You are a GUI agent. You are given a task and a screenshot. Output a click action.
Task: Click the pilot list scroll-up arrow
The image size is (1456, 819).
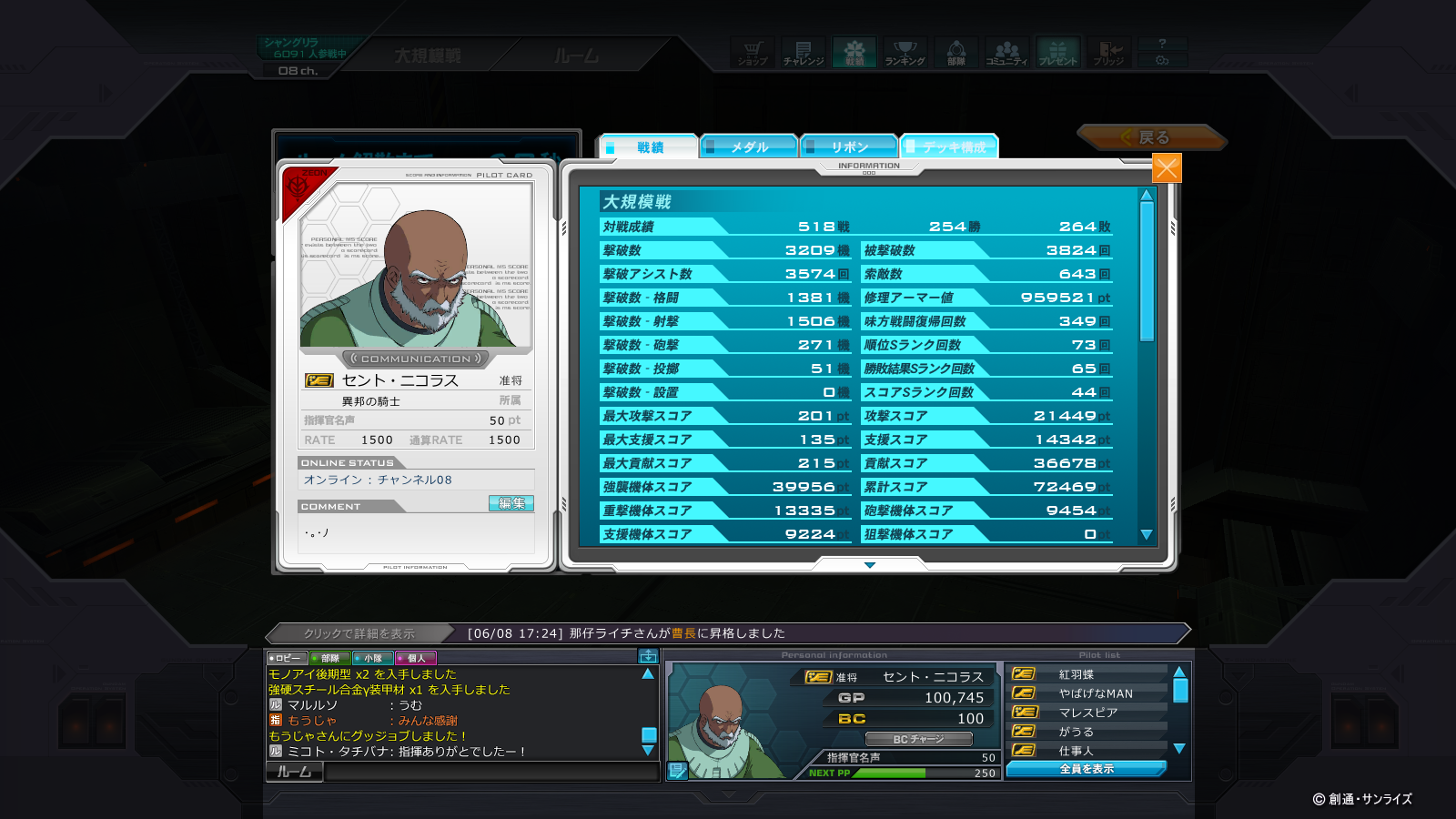1179,672
